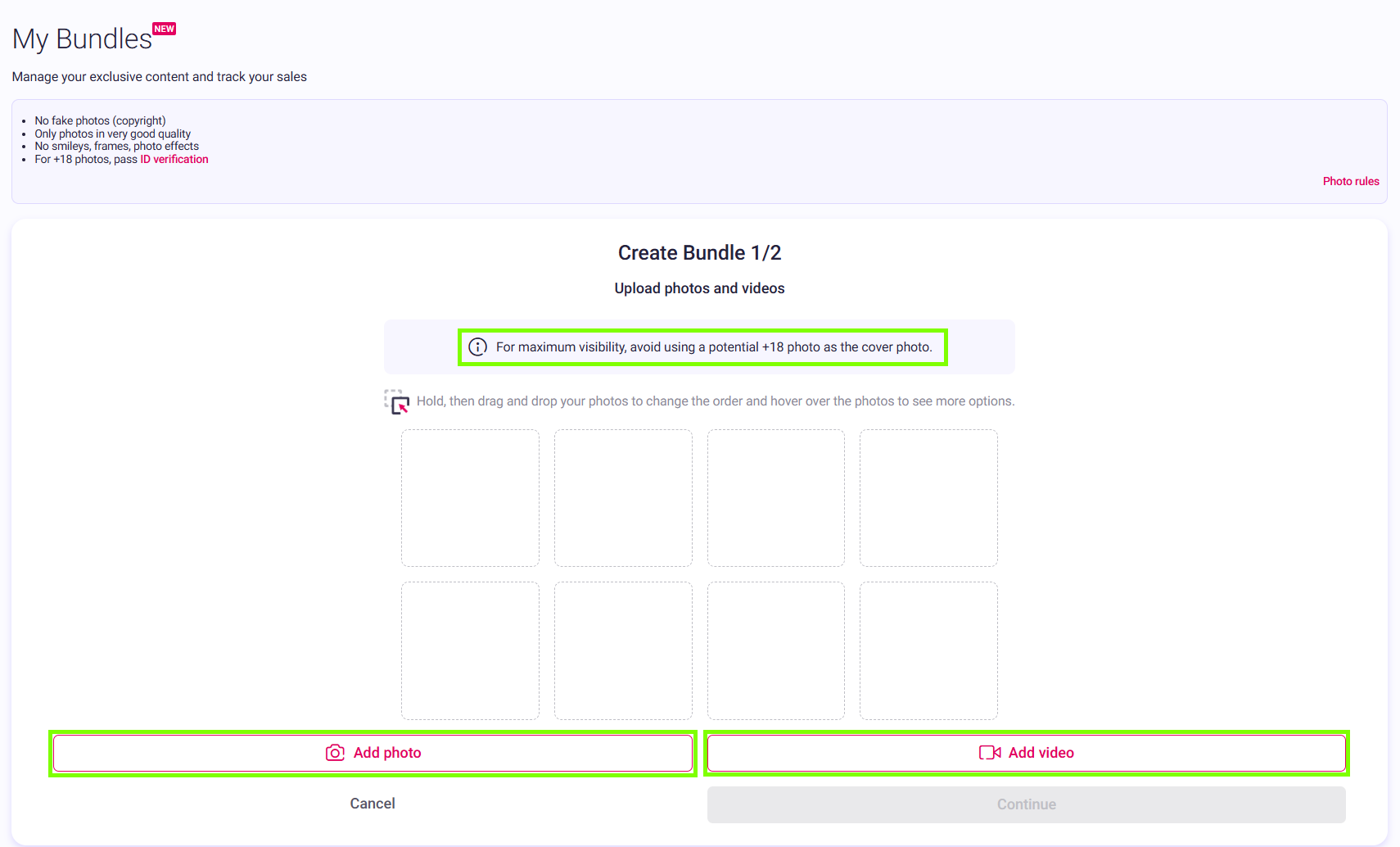Click the Upload photos and videos subtitle

tap(700, 288)
